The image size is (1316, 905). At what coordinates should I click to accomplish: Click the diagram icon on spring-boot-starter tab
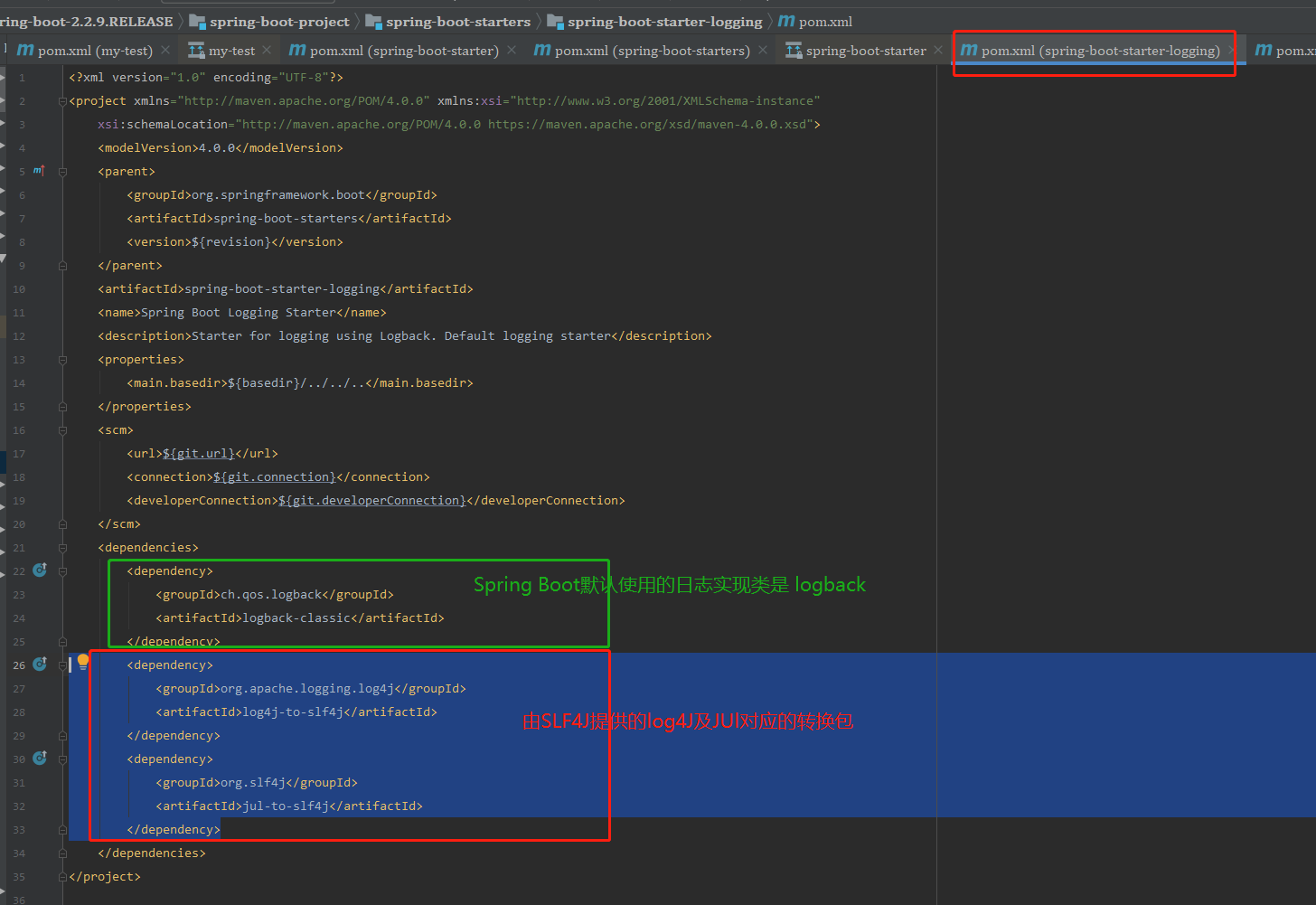(x=794, y=51)
